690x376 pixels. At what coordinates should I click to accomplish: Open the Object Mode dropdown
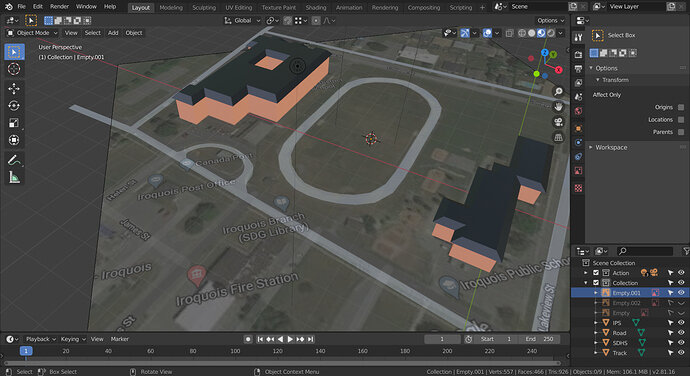tap(32, 33)
